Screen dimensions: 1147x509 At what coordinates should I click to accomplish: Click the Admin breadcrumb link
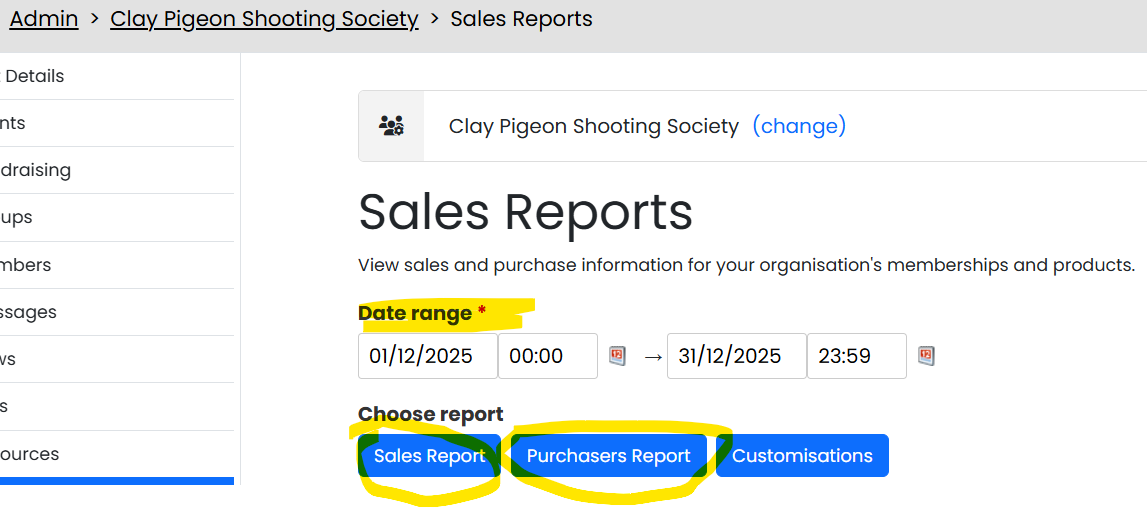(44, 19)
